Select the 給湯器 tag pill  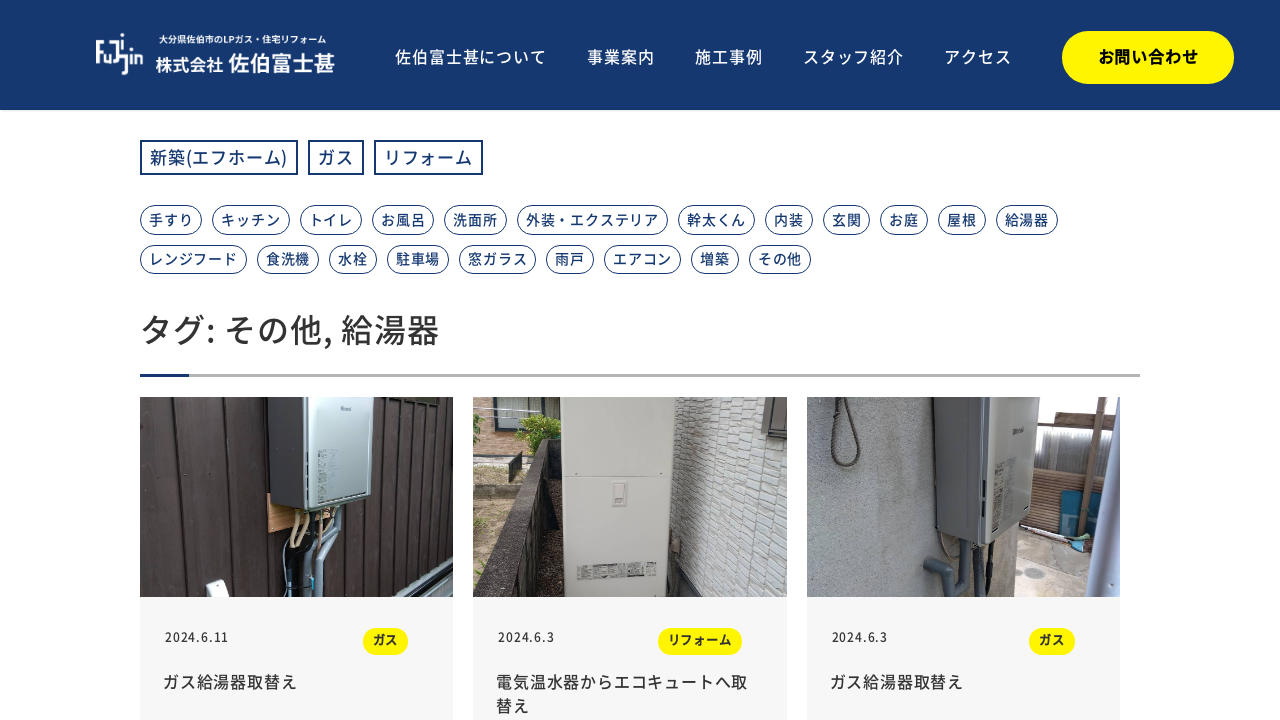point(1027,220)
